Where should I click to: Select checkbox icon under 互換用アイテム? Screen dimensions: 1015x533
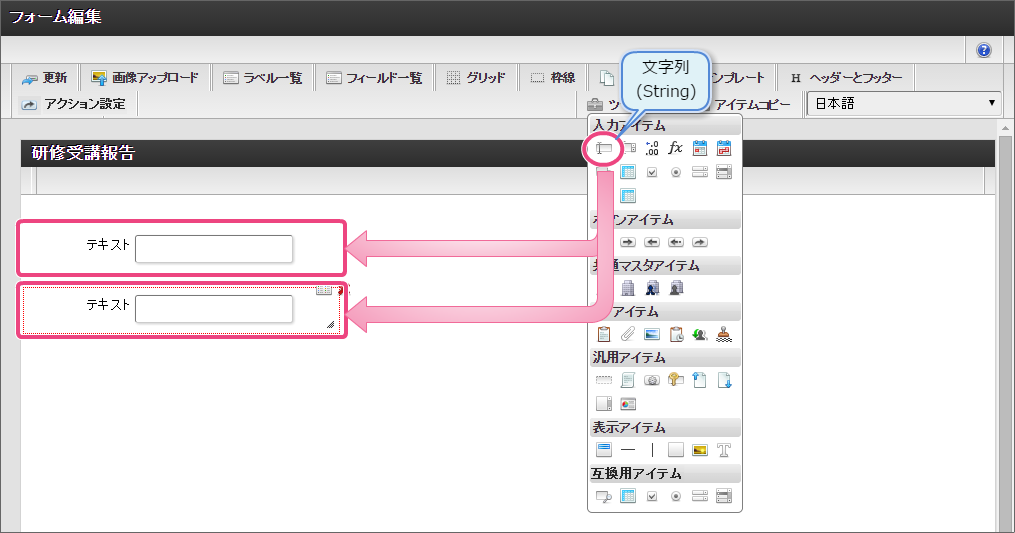tap(652, 496)
